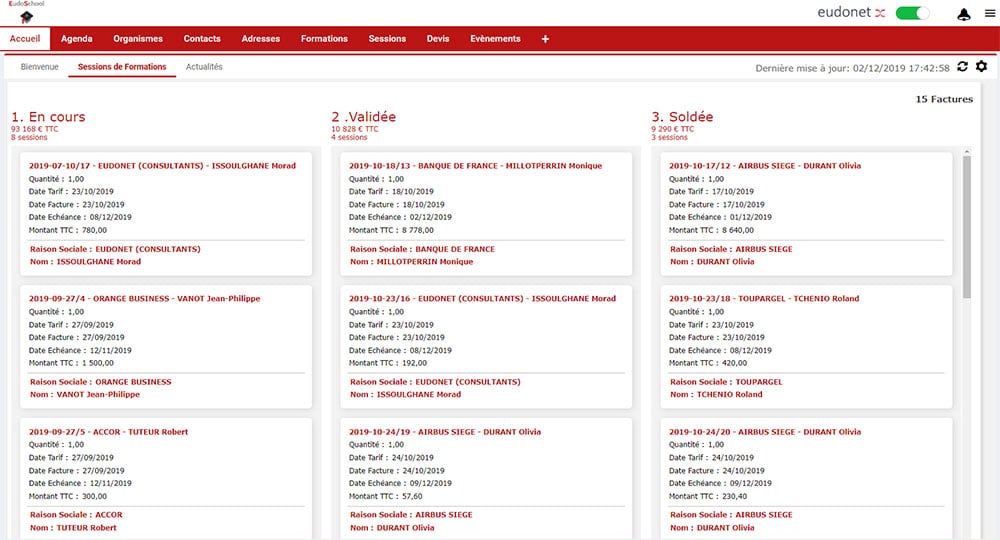Click Nom TCHENIO Roland
Viewport: 1000px width, 540px height.
point(716,395)
